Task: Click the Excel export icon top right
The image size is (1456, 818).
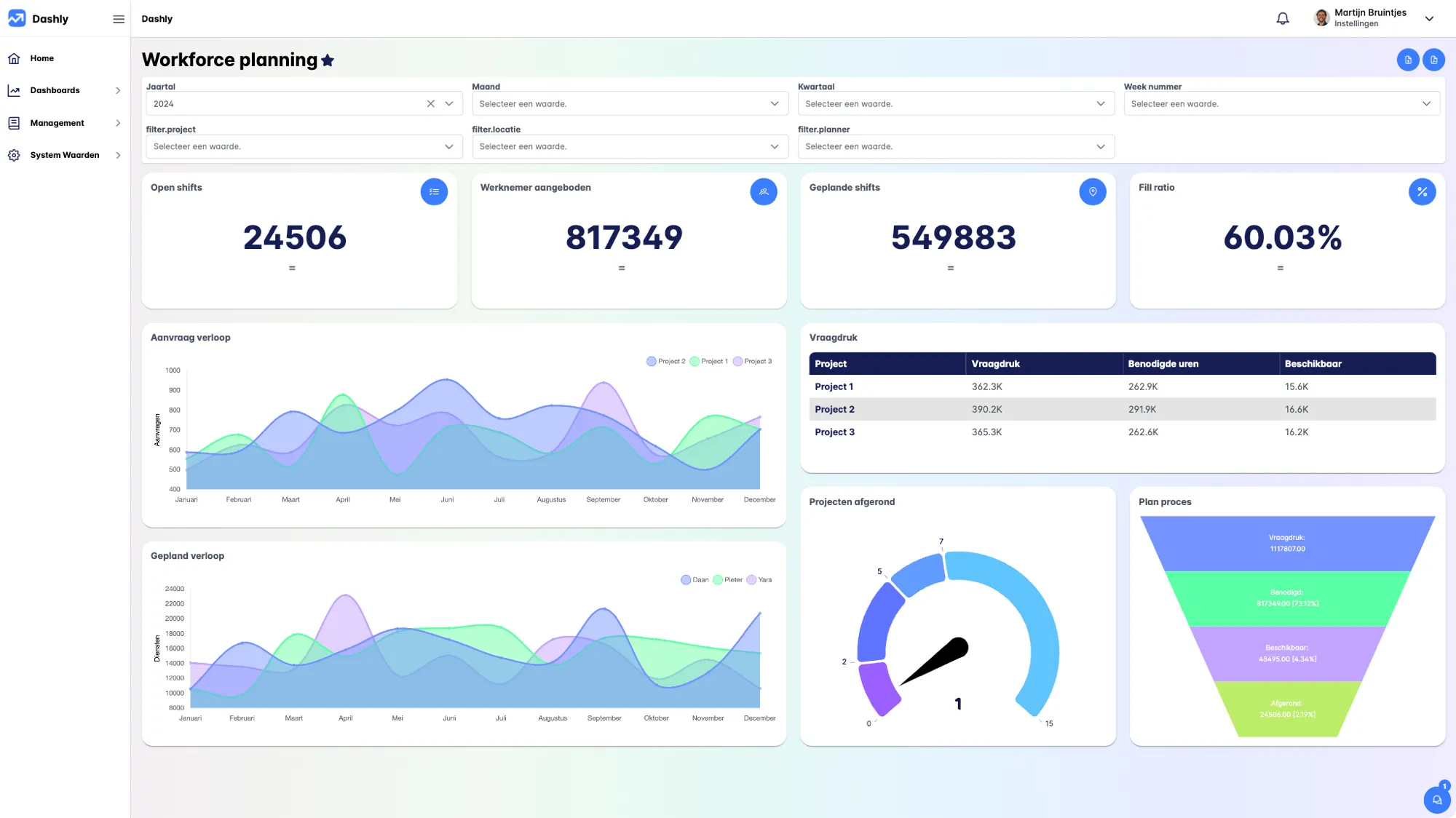Action: pos(1408,60)
